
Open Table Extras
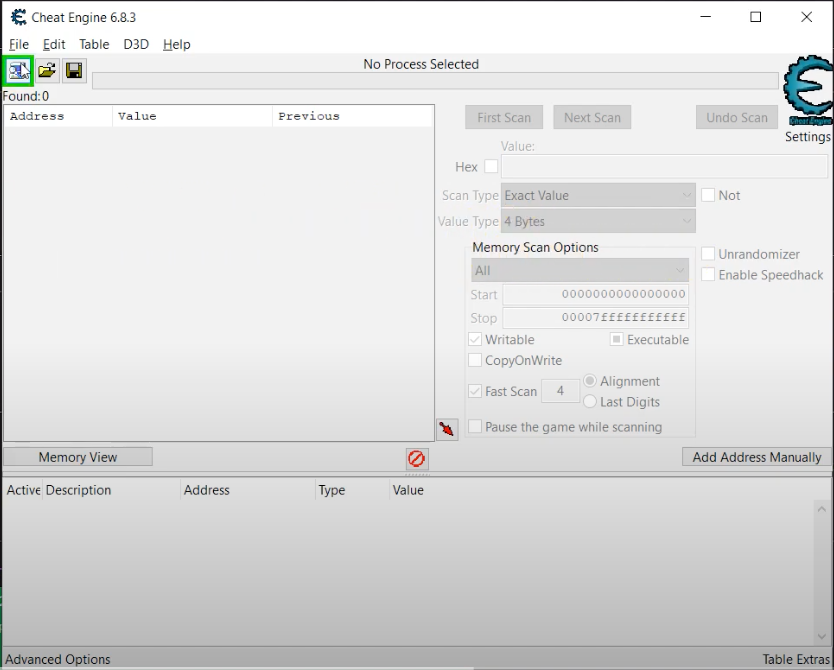point(796,659)
